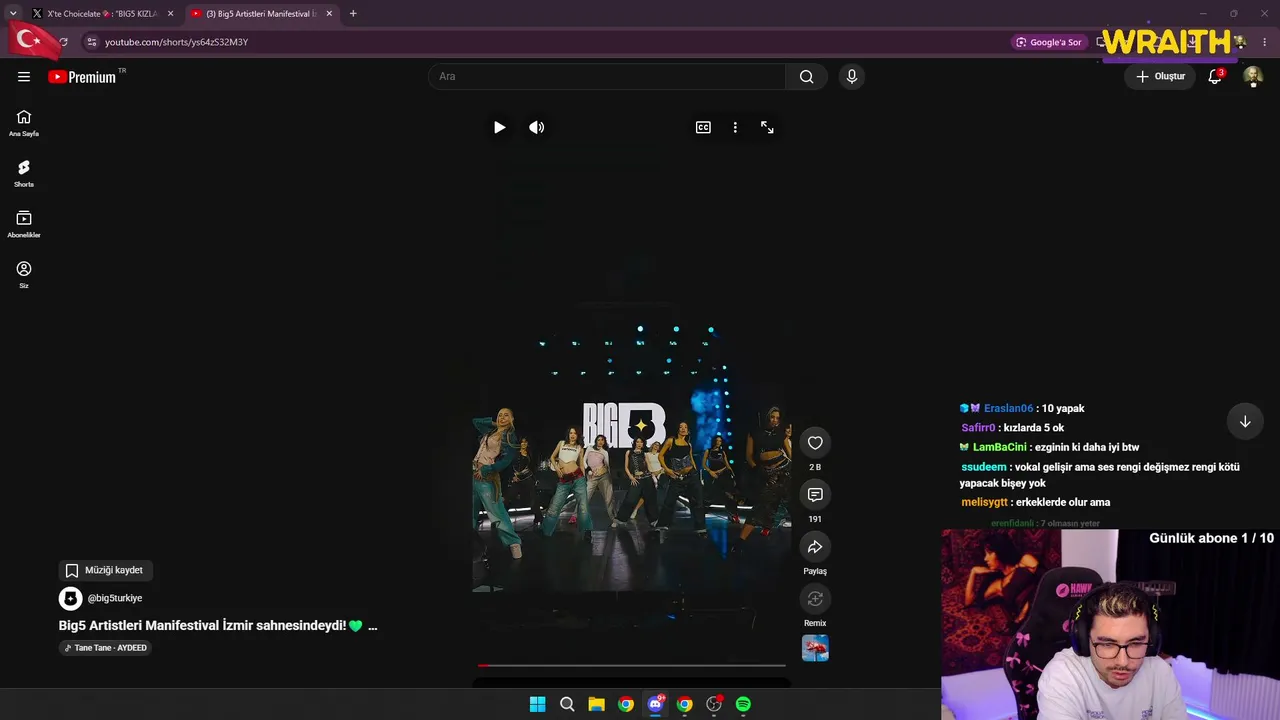
Task: Like the Short with the heart
Action: click(815, 443)
